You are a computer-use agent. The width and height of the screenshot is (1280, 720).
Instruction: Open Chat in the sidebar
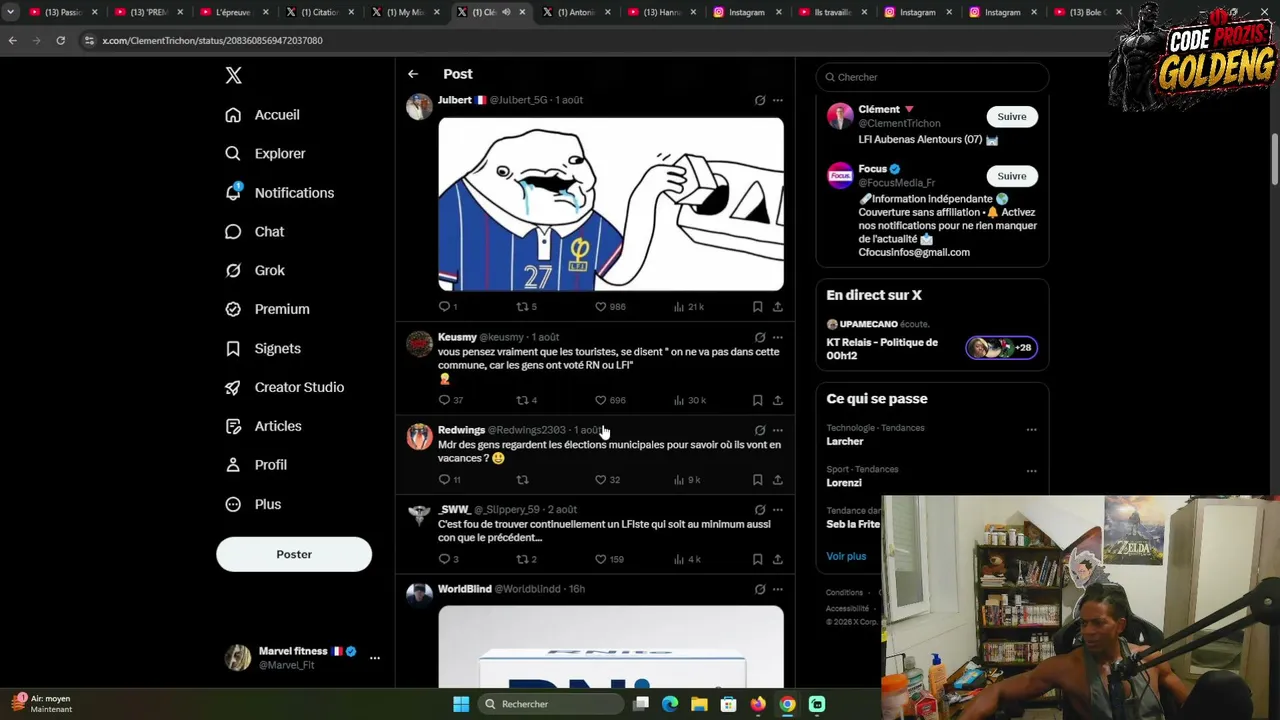(255, 232)
